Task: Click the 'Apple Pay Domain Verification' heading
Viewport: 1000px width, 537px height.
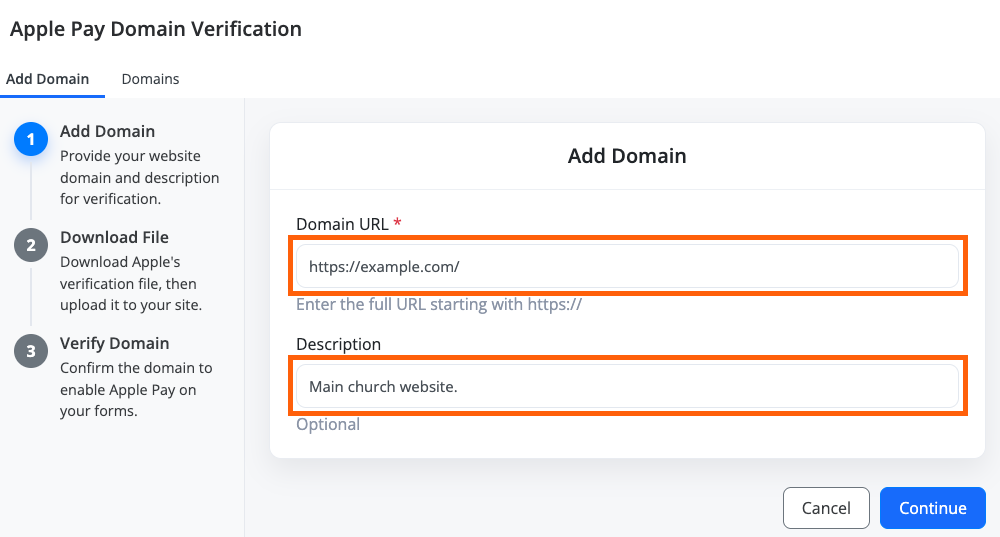Action: 156,29
